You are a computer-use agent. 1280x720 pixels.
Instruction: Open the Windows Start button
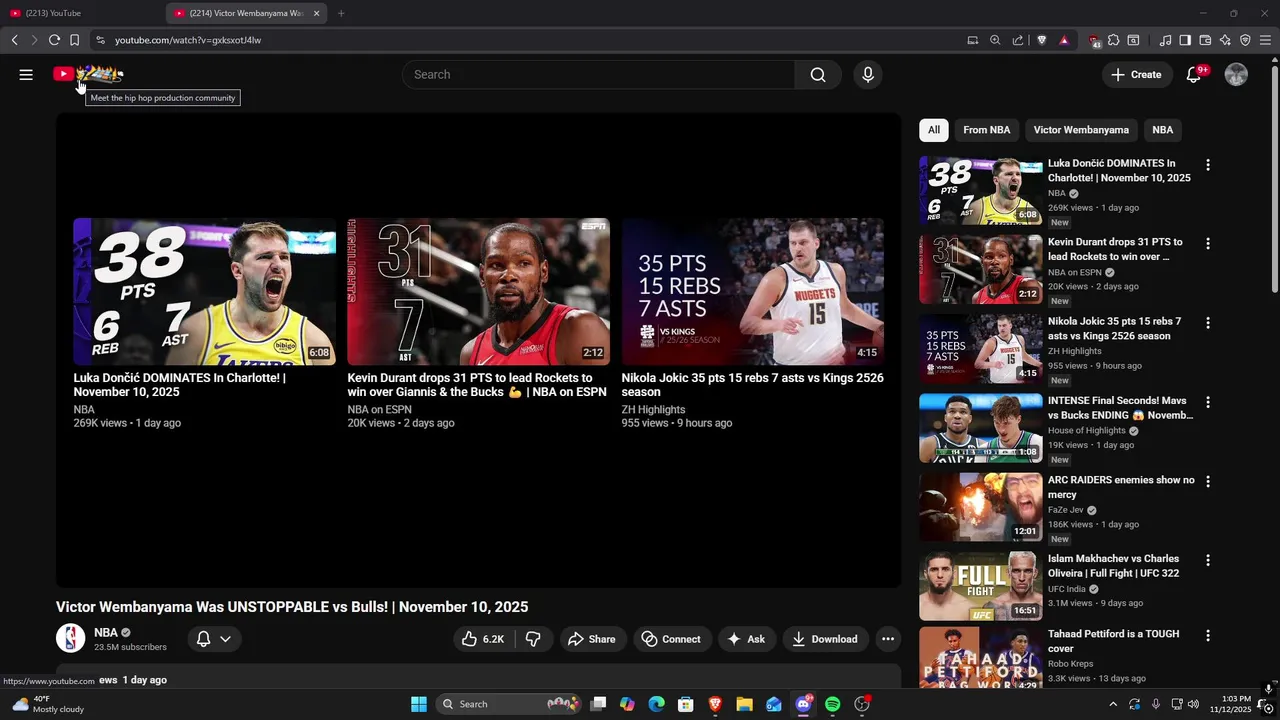pos(419,704)
